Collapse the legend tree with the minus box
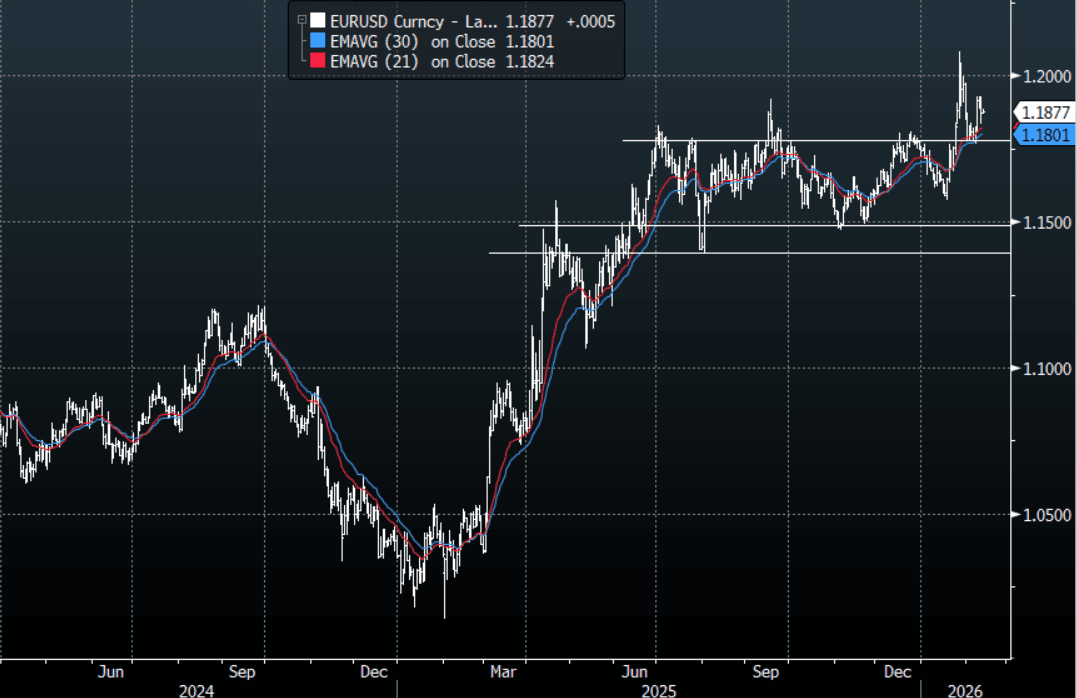 [301, 19]
